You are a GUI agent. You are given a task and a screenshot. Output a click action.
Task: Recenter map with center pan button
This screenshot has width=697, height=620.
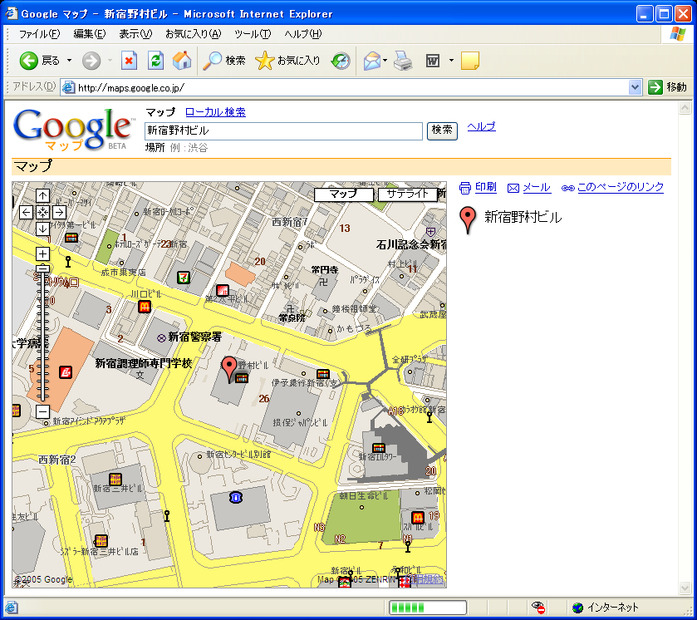coord(43,212)
